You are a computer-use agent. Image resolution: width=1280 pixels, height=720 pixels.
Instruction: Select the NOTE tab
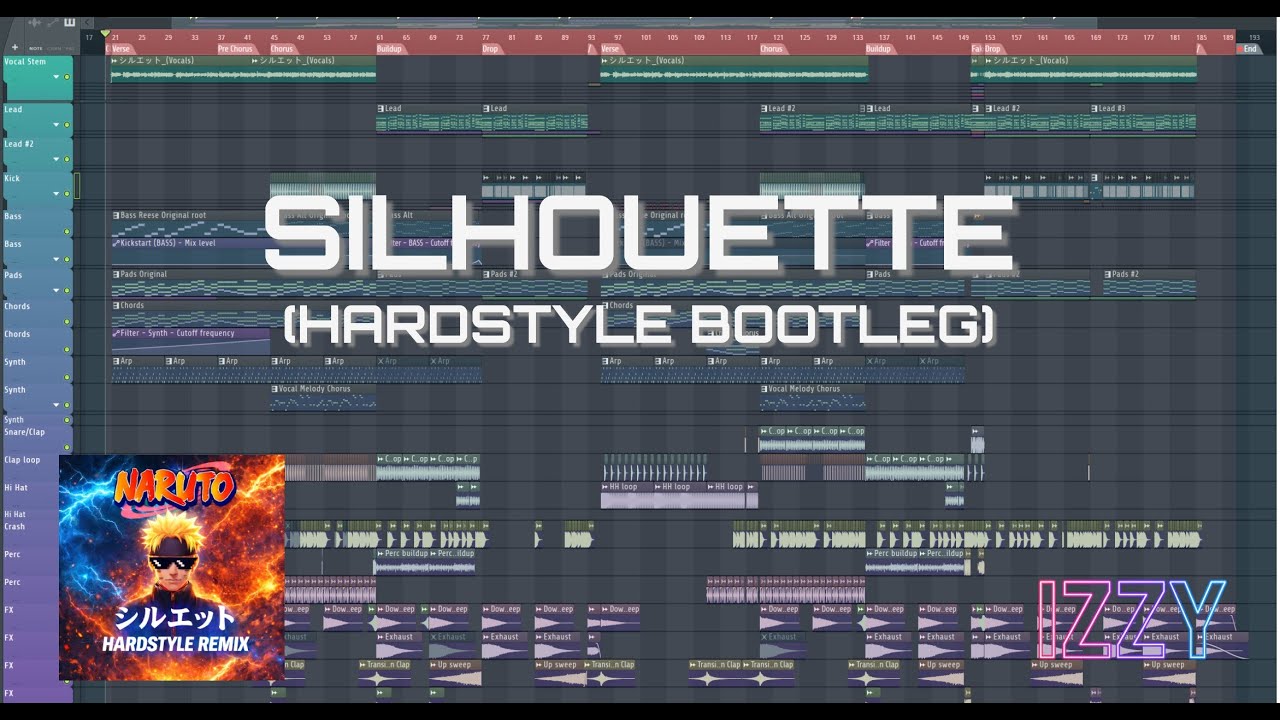pos(35,48)
